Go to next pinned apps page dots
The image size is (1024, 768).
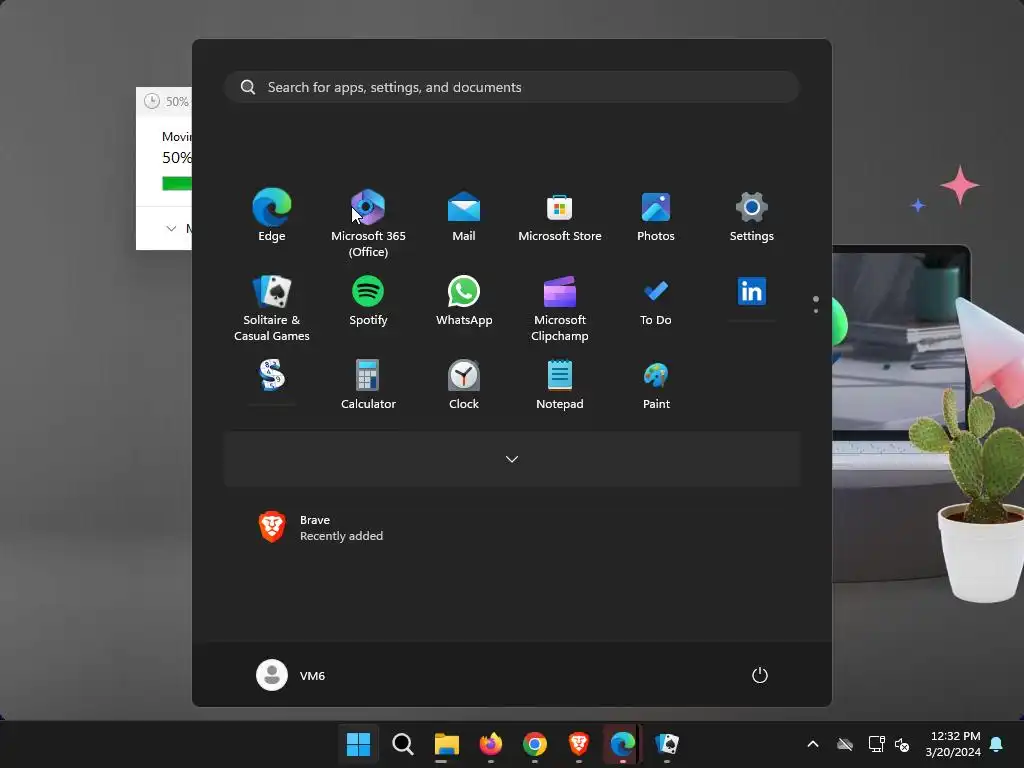pos(816,304)
